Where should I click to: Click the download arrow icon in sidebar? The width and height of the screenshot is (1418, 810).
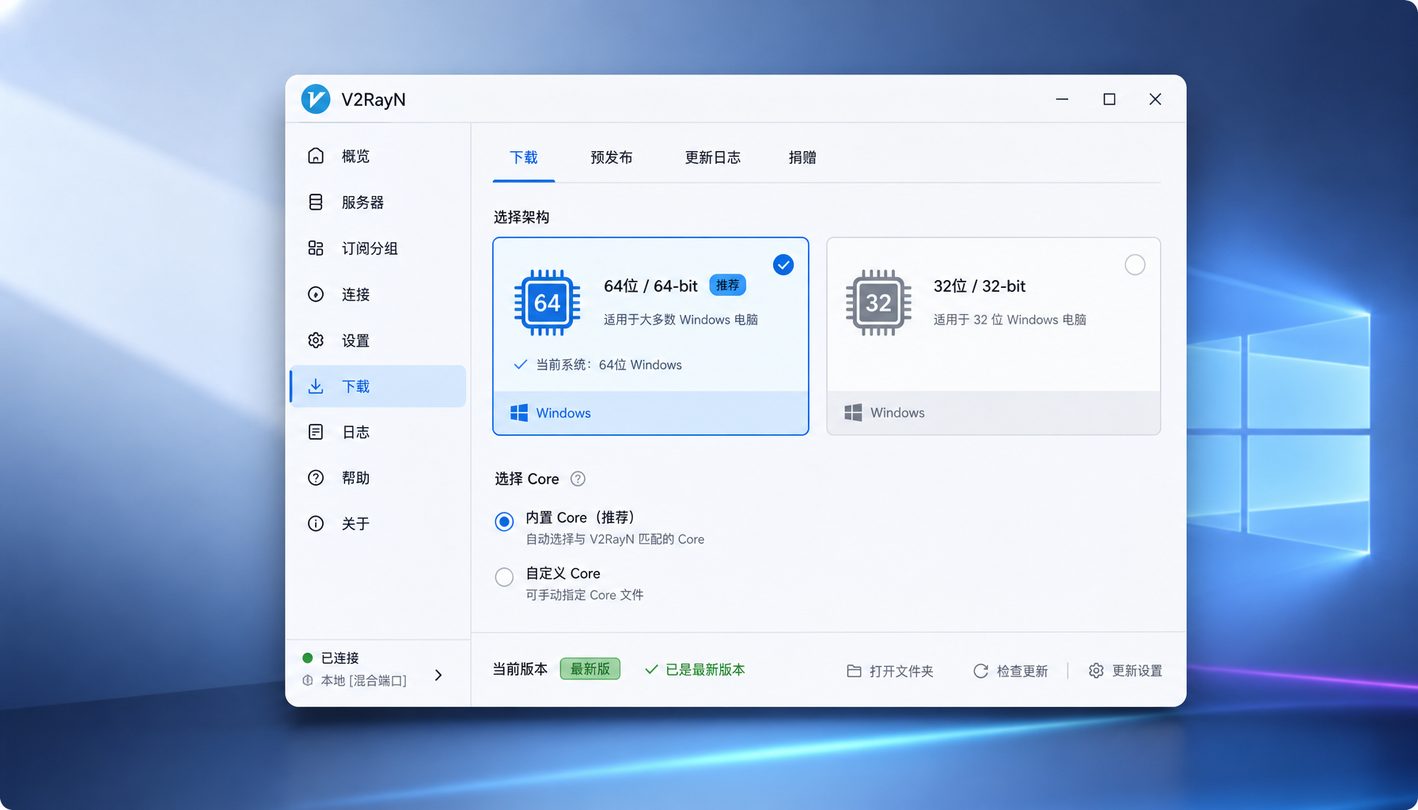tap(316, 386)
